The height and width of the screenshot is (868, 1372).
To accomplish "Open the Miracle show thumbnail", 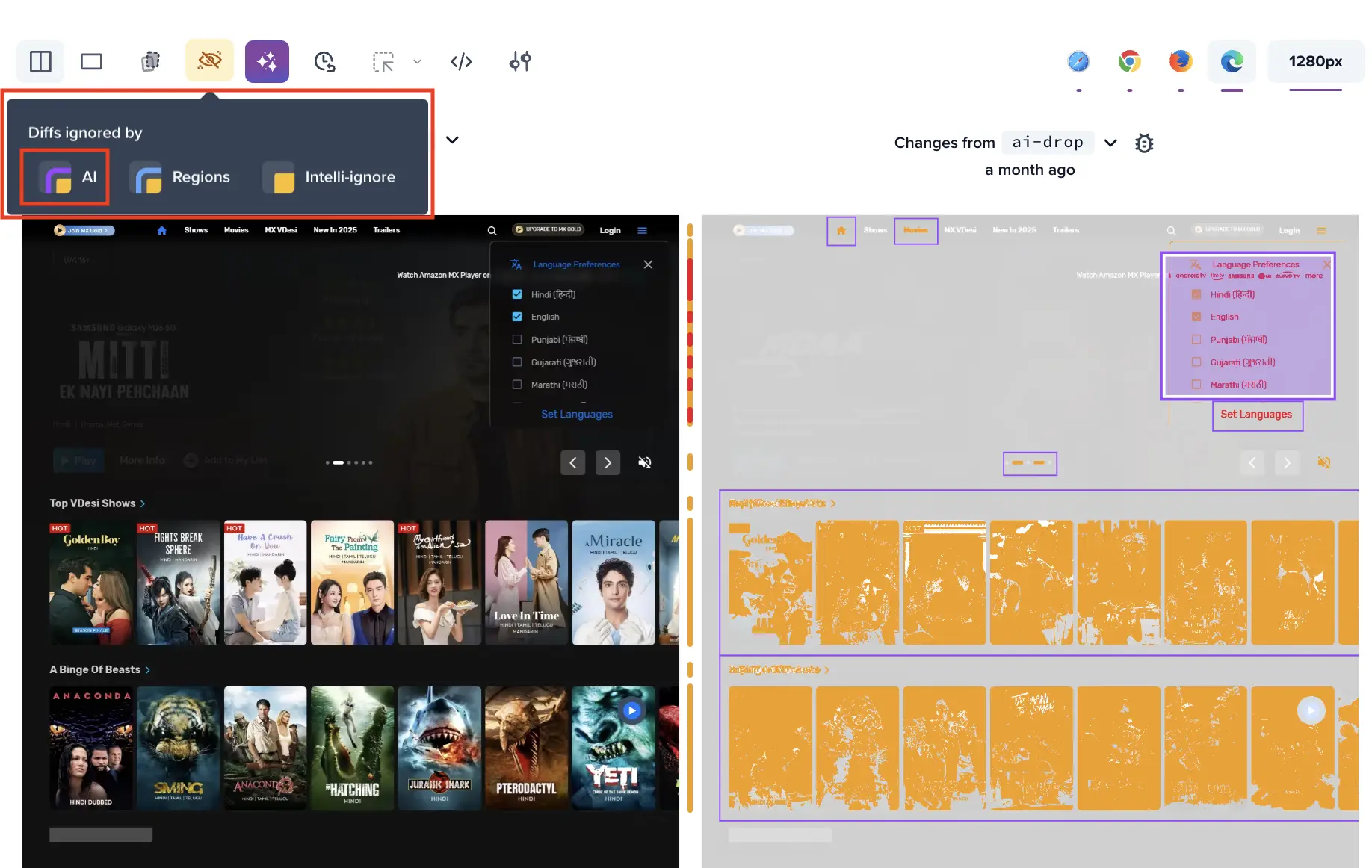I will (x=614, y=583).
